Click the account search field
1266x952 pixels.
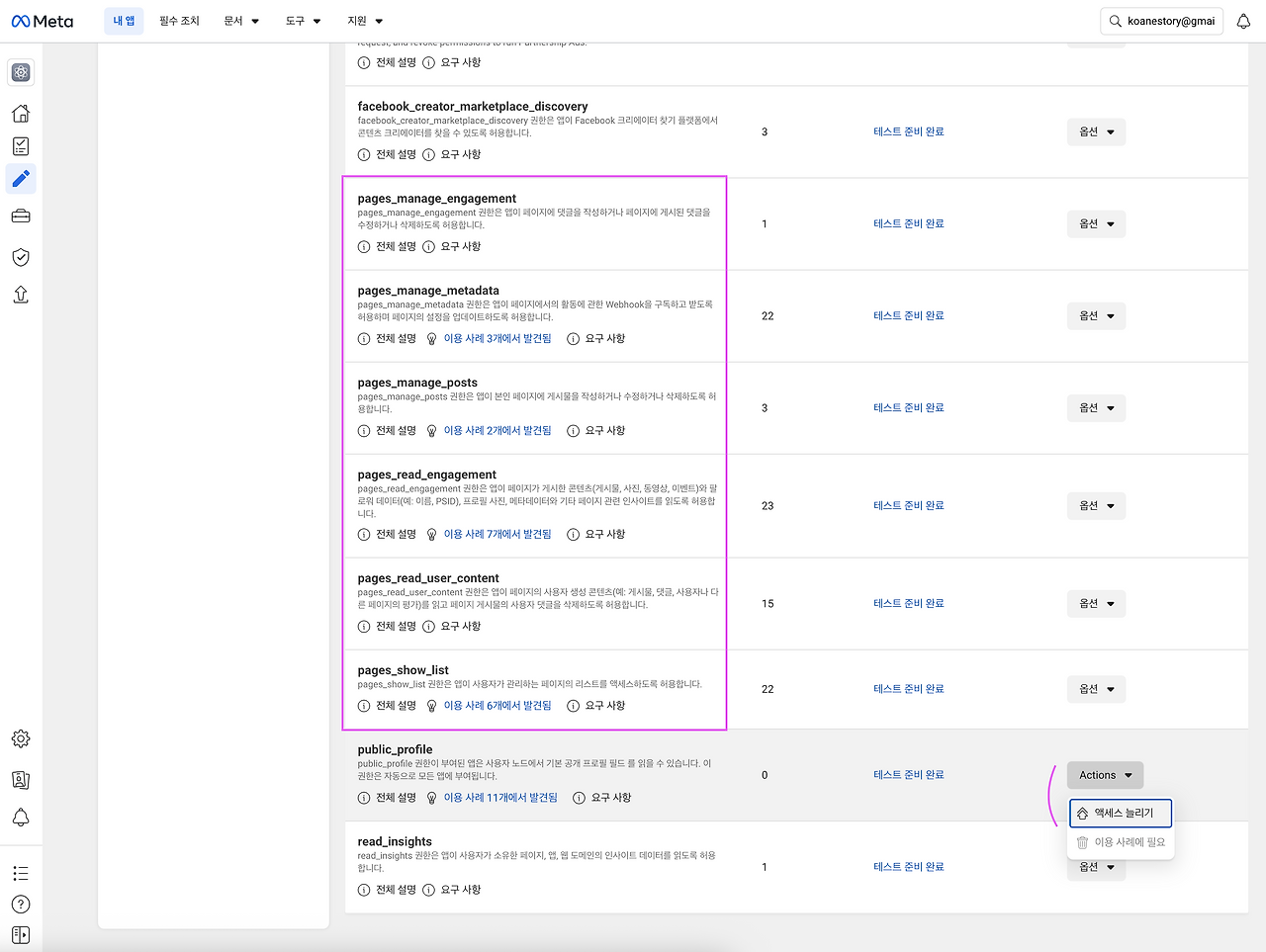pyautogui.click(x=1162, y=21)
